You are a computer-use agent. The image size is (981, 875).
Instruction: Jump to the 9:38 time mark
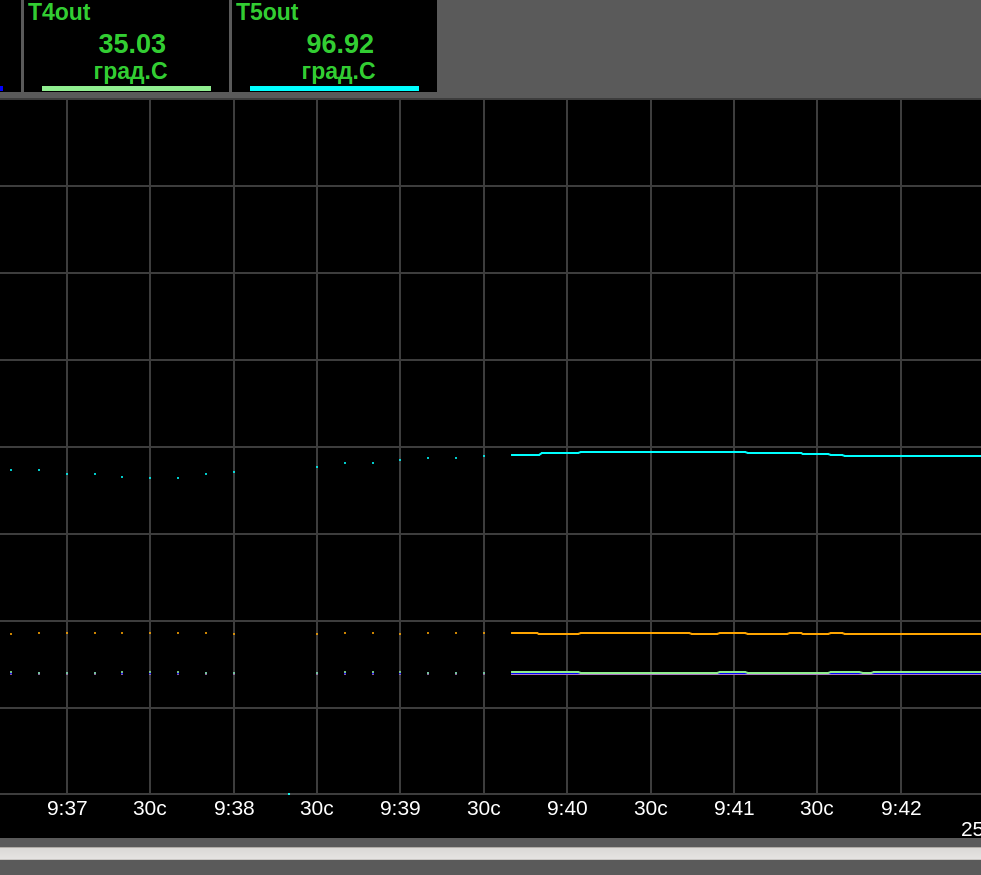pos(234,808)
